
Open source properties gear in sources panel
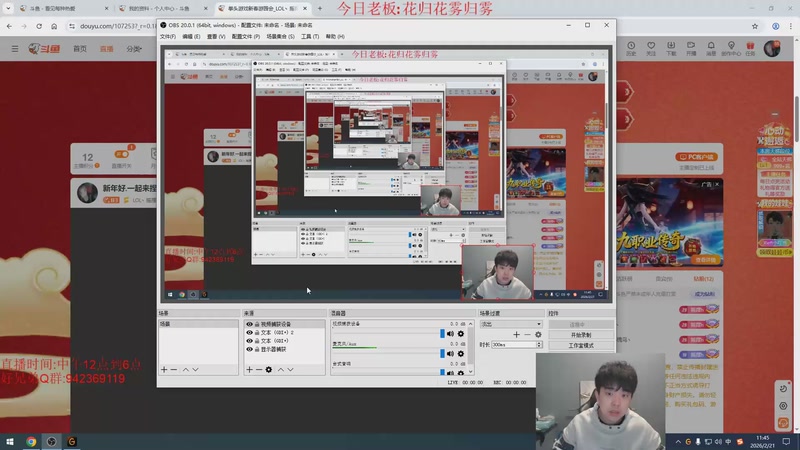pyautogui.click(x=269, y=369)
